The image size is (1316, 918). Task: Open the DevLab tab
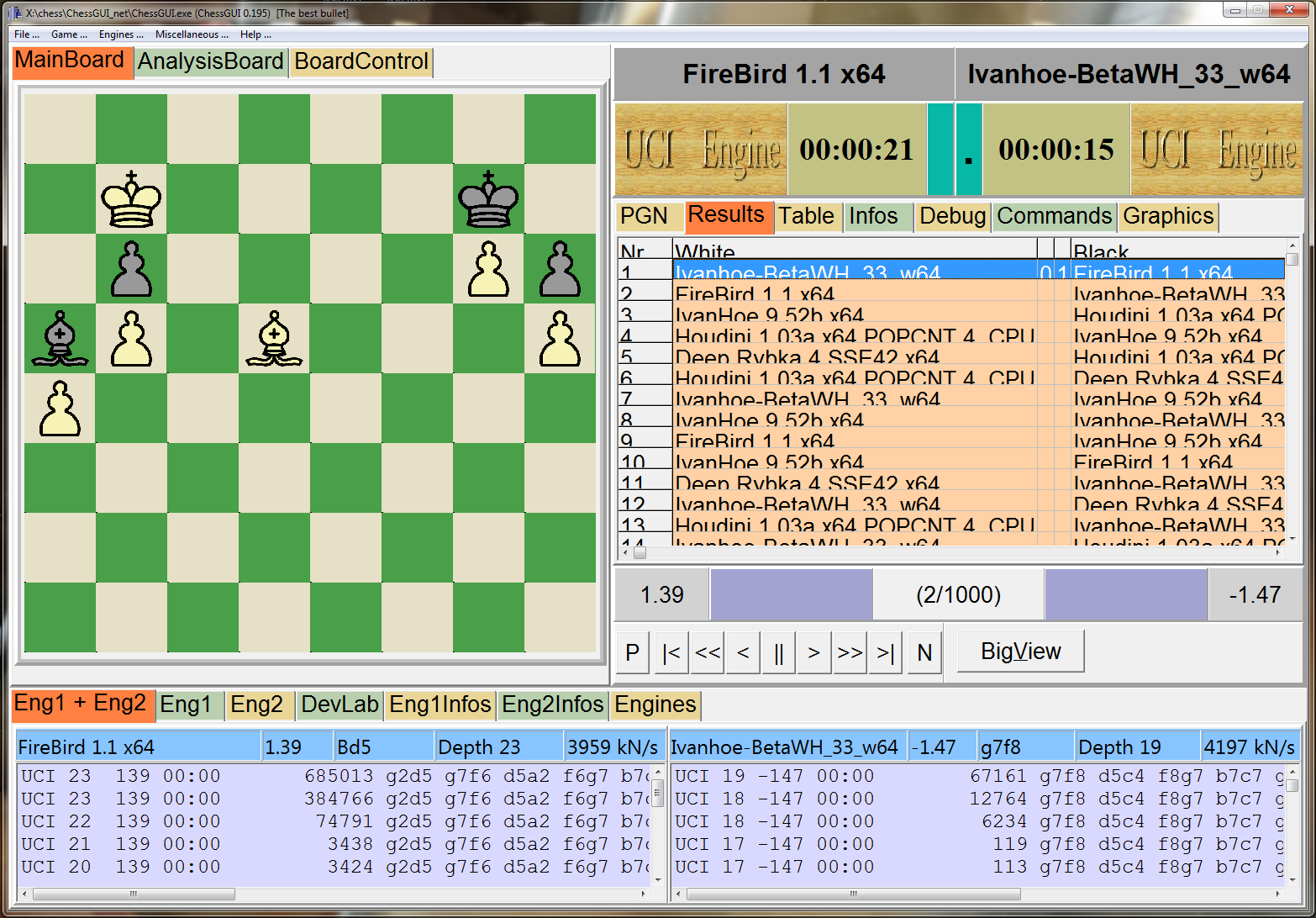(x=340, y=705)
